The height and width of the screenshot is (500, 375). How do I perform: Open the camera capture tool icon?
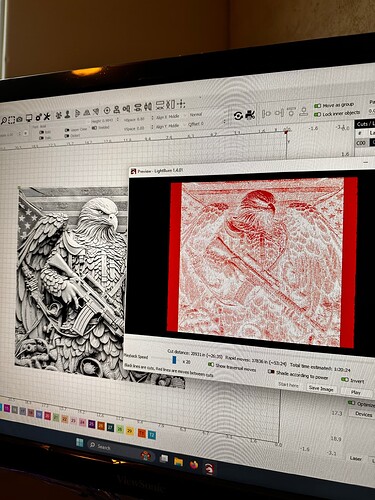[x=20, y=119]
